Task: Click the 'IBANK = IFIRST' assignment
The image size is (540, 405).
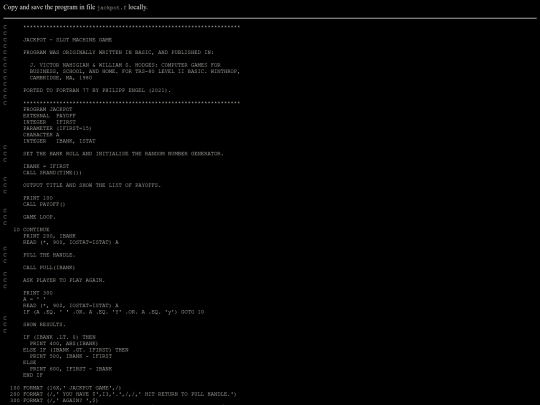Action: 46,166
